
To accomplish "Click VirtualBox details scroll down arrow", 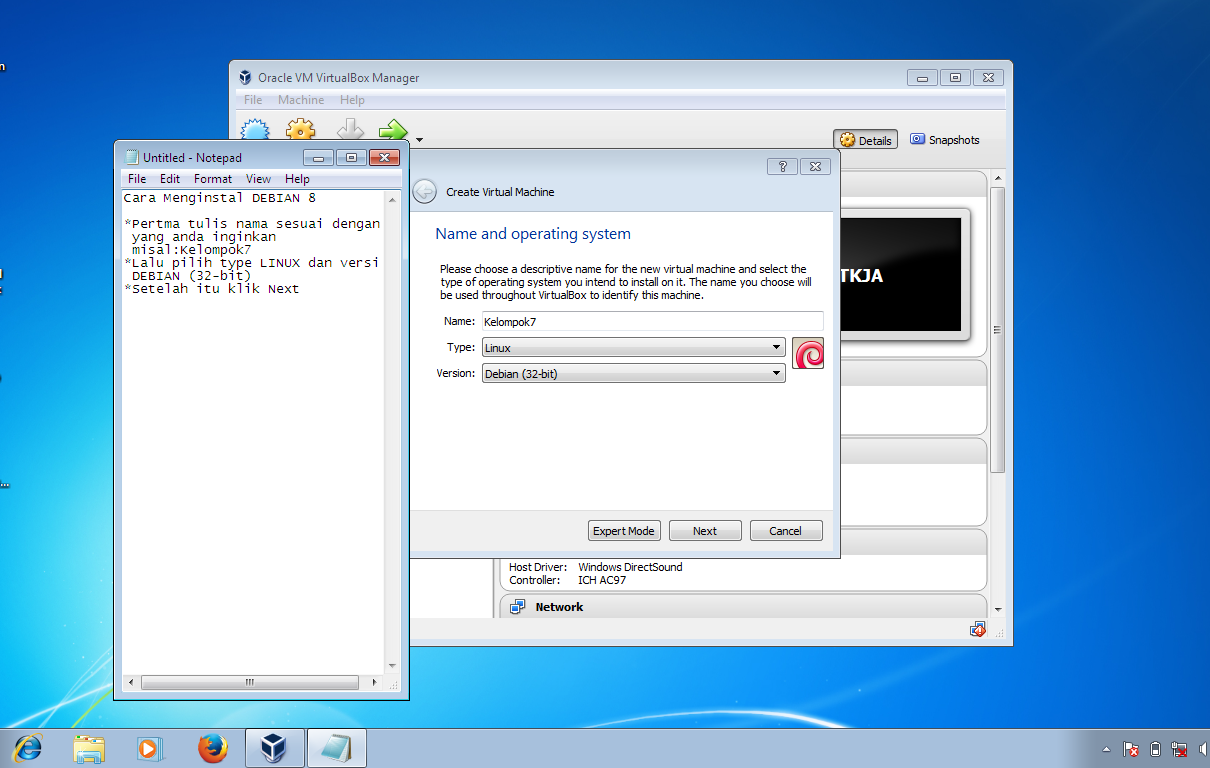I will click(x=997, y=608).
